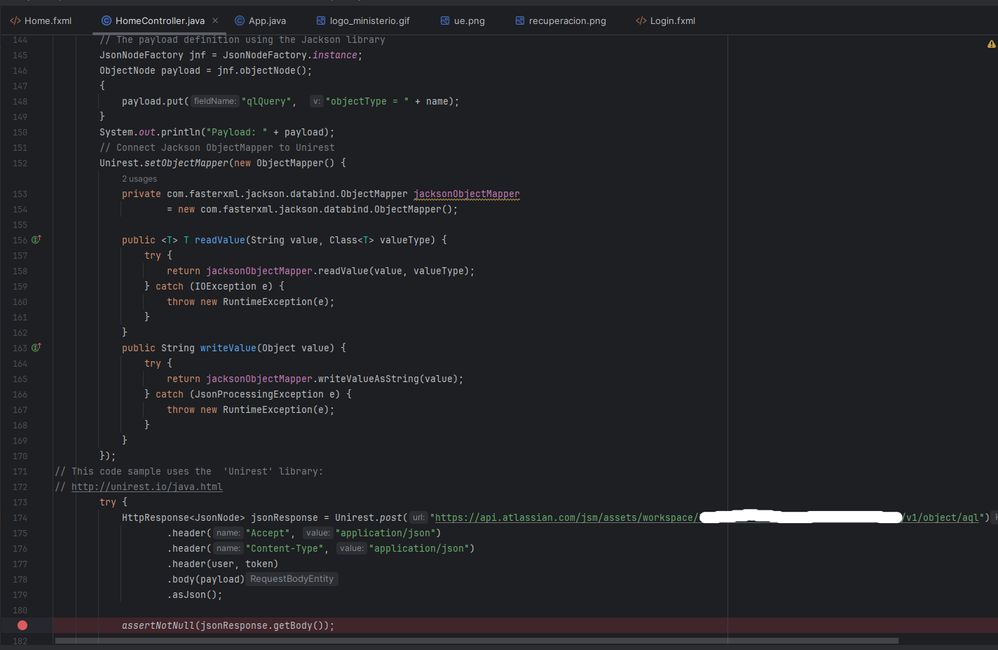Click the JsonProcessingException catch clause

click(253, 394)
